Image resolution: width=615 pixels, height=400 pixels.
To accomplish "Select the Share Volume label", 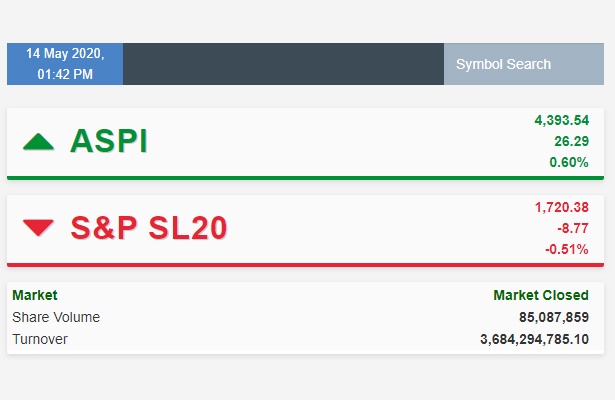I will [56, 317].
